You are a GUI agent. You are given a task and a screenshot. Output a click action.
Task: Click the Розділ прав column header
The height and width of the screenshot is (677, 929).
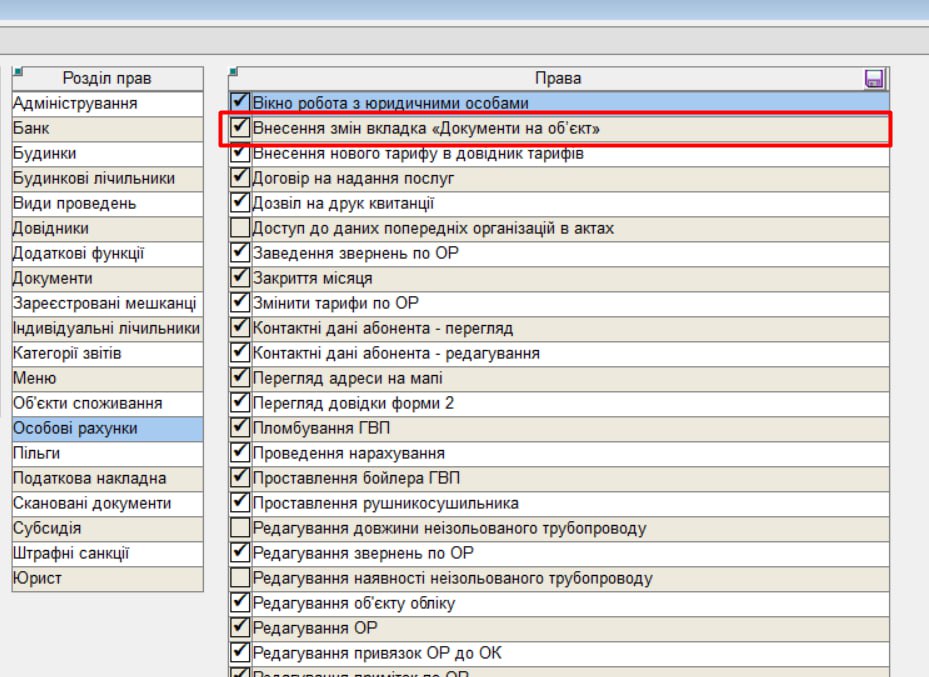tap(107, 79)
